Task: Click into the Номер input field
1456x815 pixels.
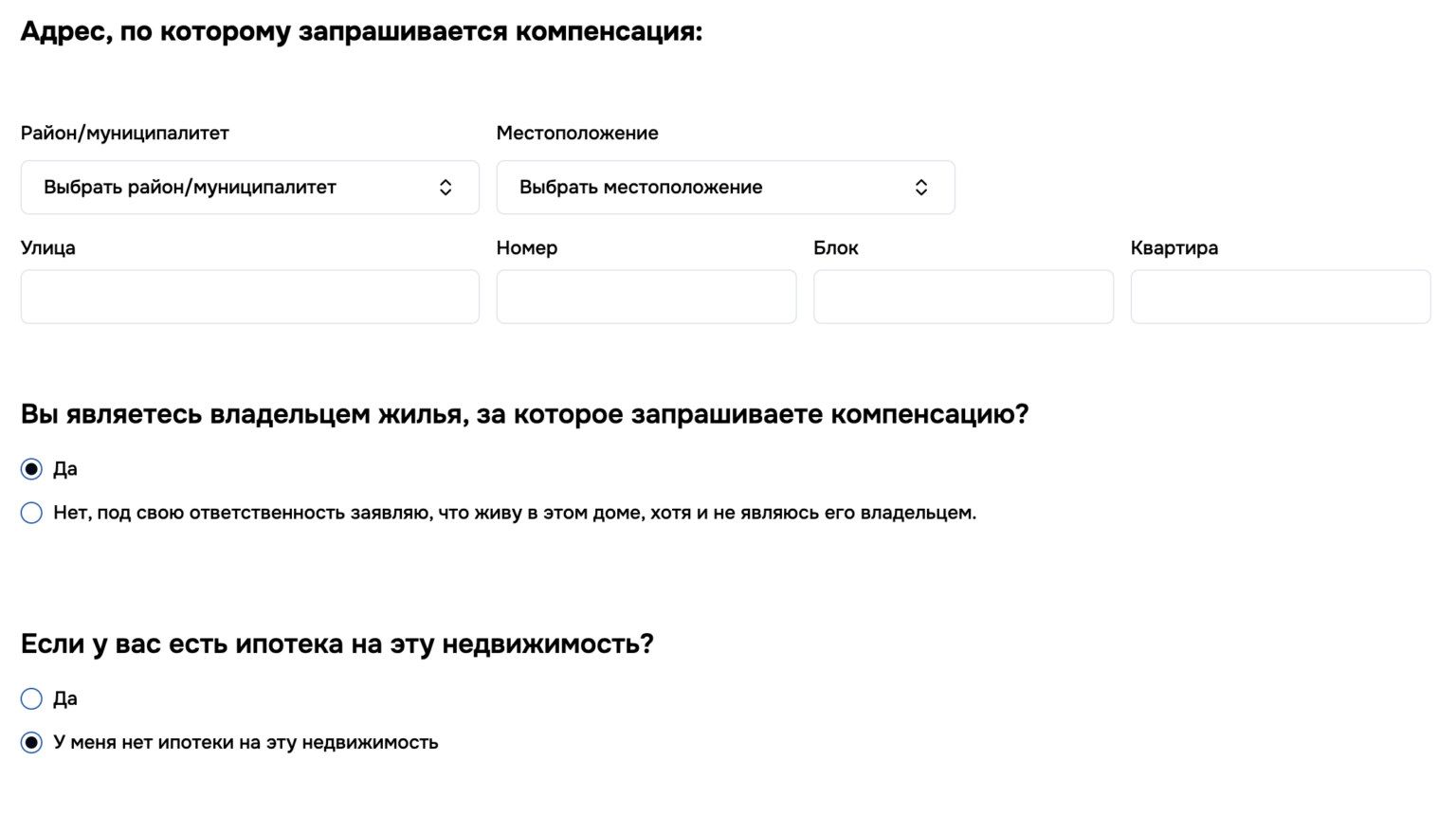Action: tap(646, 297)
